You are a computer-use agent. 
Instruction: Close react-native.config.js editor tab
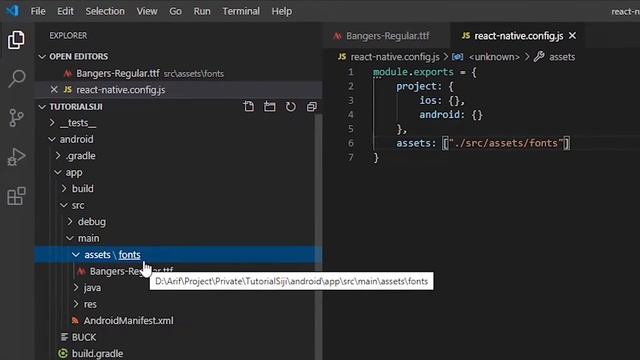coord(572,36)
